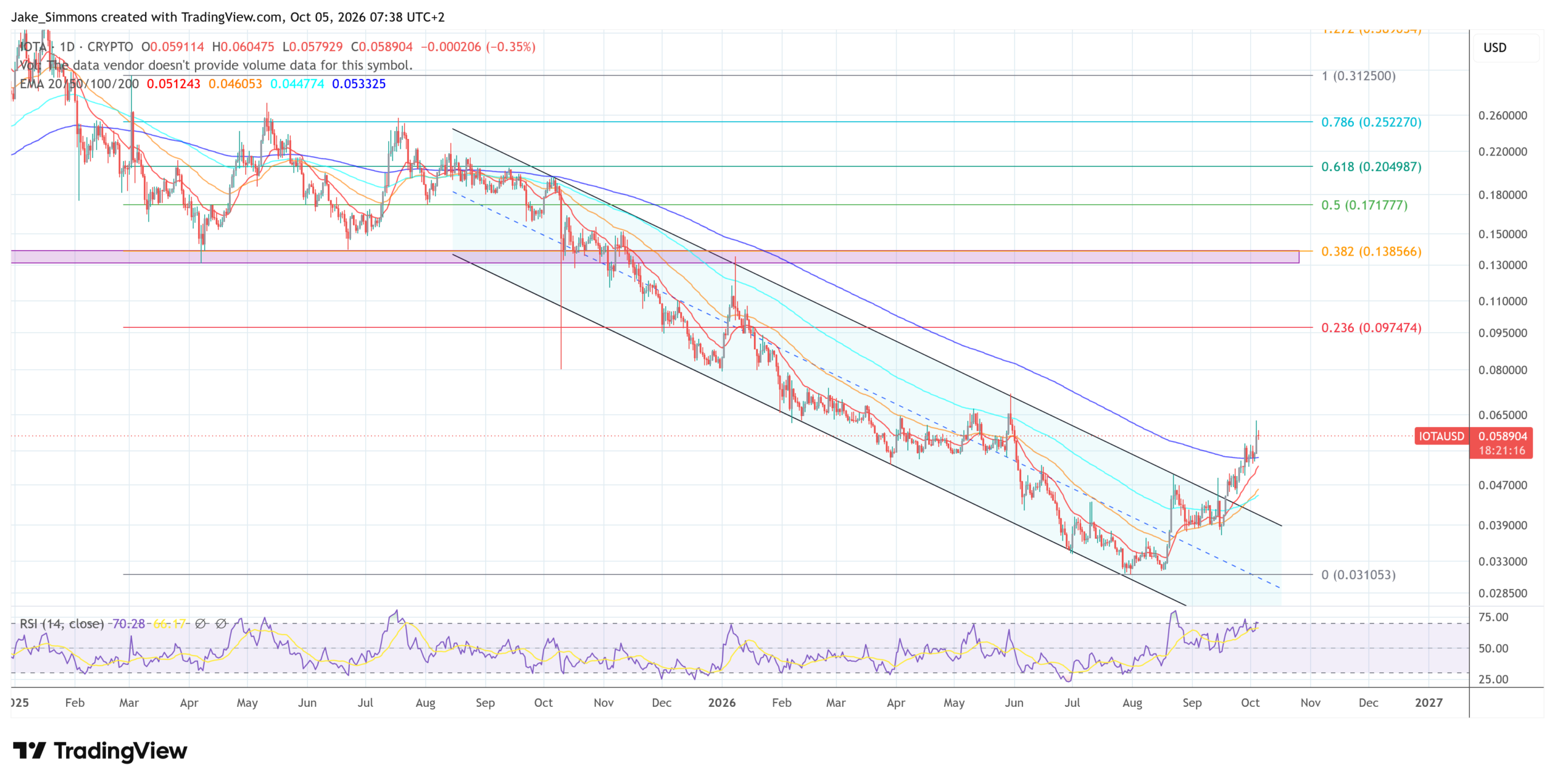Click the close value C0.058904 in legend
This screenshot has width=1555, height=784.
(381, 47)
